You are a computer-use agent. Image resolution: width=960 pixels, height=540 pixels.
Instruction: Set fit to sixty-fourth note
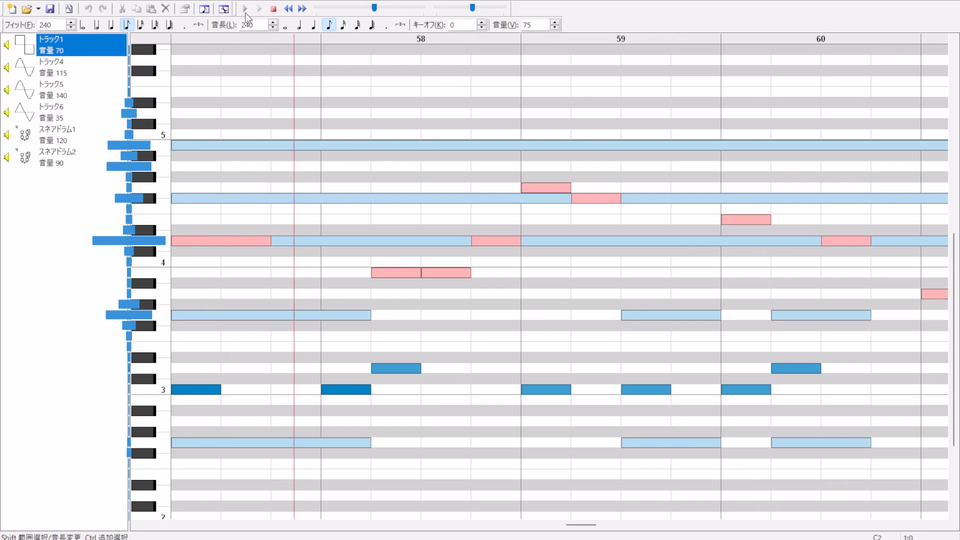(x=170, y=24)
